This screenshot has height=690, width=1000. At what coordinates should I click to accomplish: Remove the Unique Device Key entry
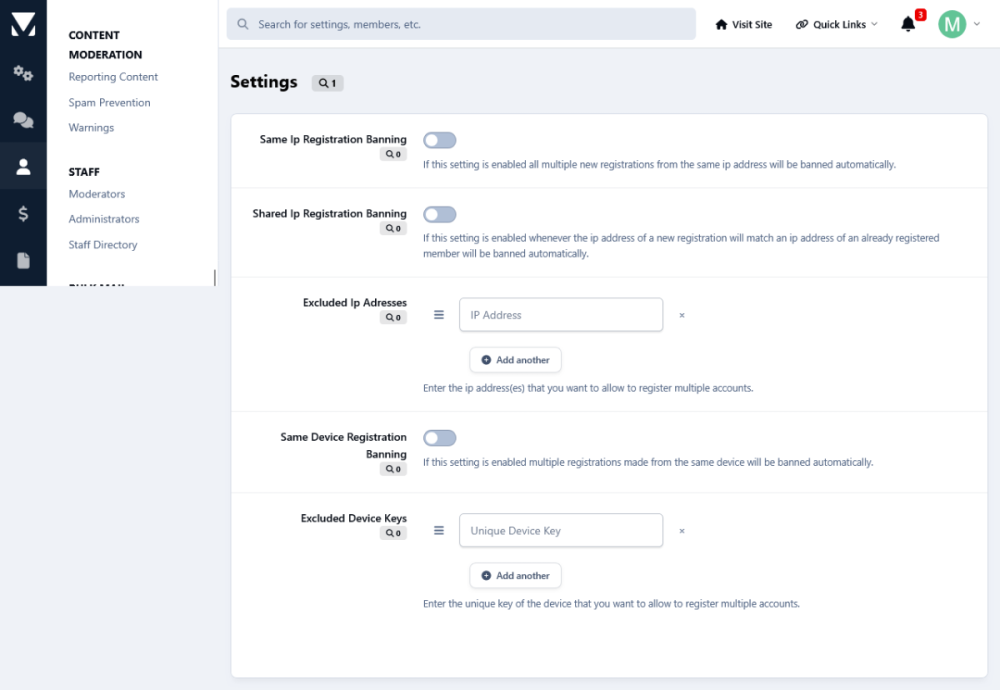(x=682, y=531)
